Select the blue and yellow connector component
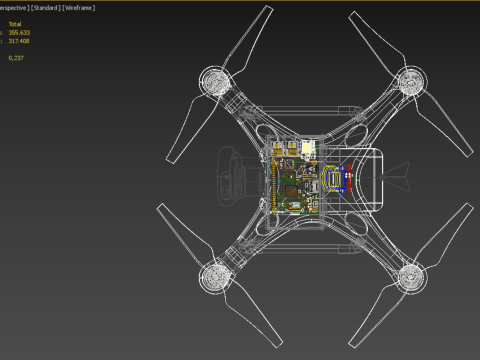 tap(335, 179)
